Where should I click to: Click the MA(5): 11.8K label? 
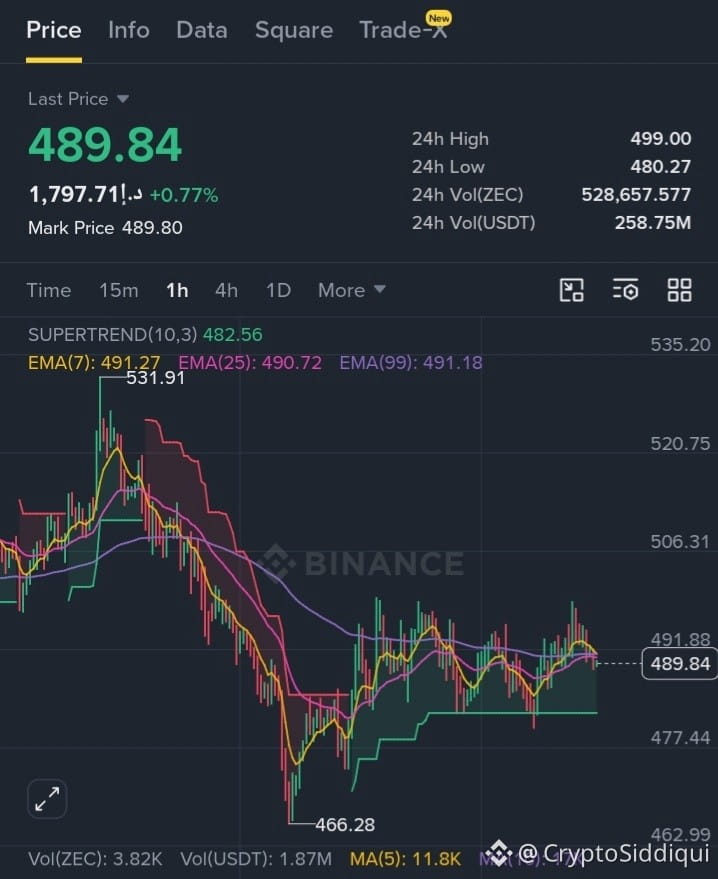click(405, 859)
